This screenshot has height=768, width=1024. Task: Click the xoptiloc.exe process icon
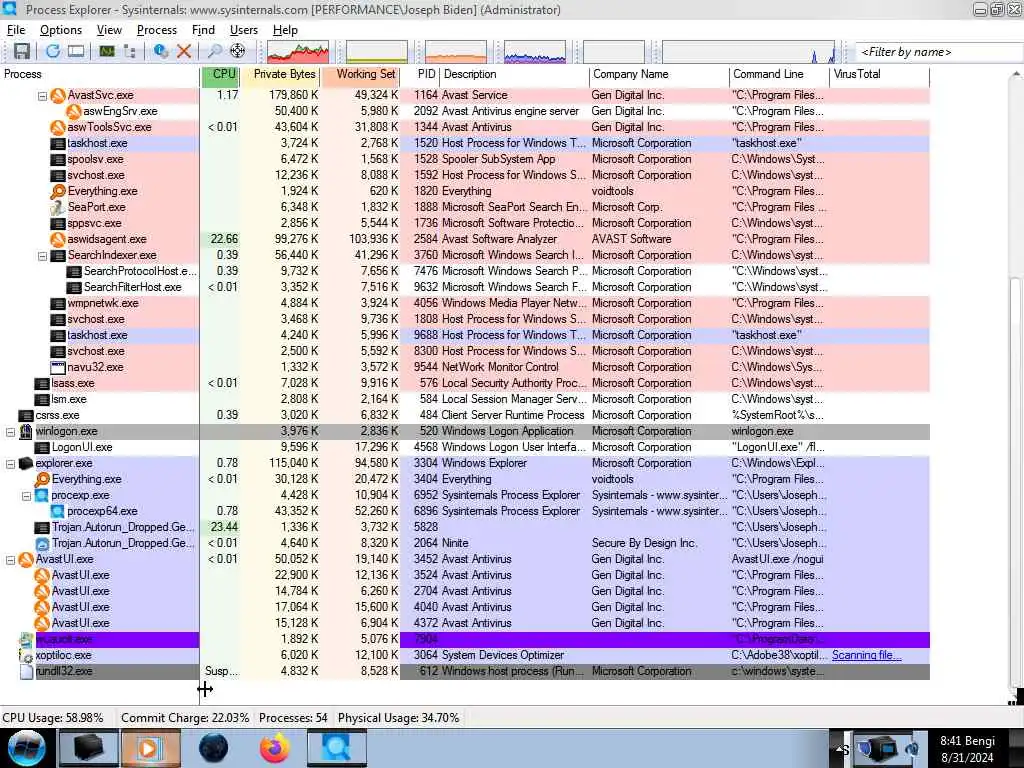coord(26,655)
